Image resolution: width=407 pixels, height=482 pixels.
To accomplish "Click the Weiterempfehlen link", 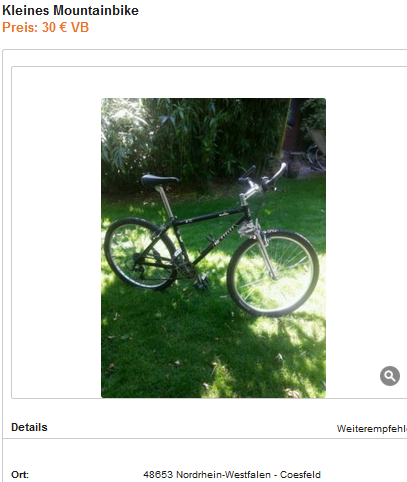I will click(x=372, y=428).
